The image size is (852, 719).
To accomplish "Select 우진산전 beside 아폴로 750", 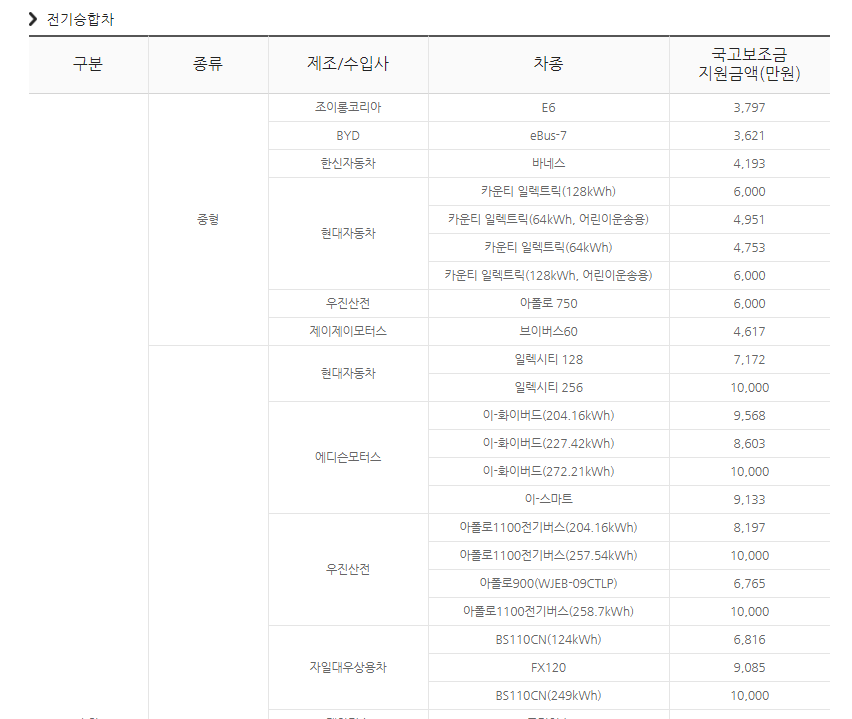I will (x=348, y=304).
